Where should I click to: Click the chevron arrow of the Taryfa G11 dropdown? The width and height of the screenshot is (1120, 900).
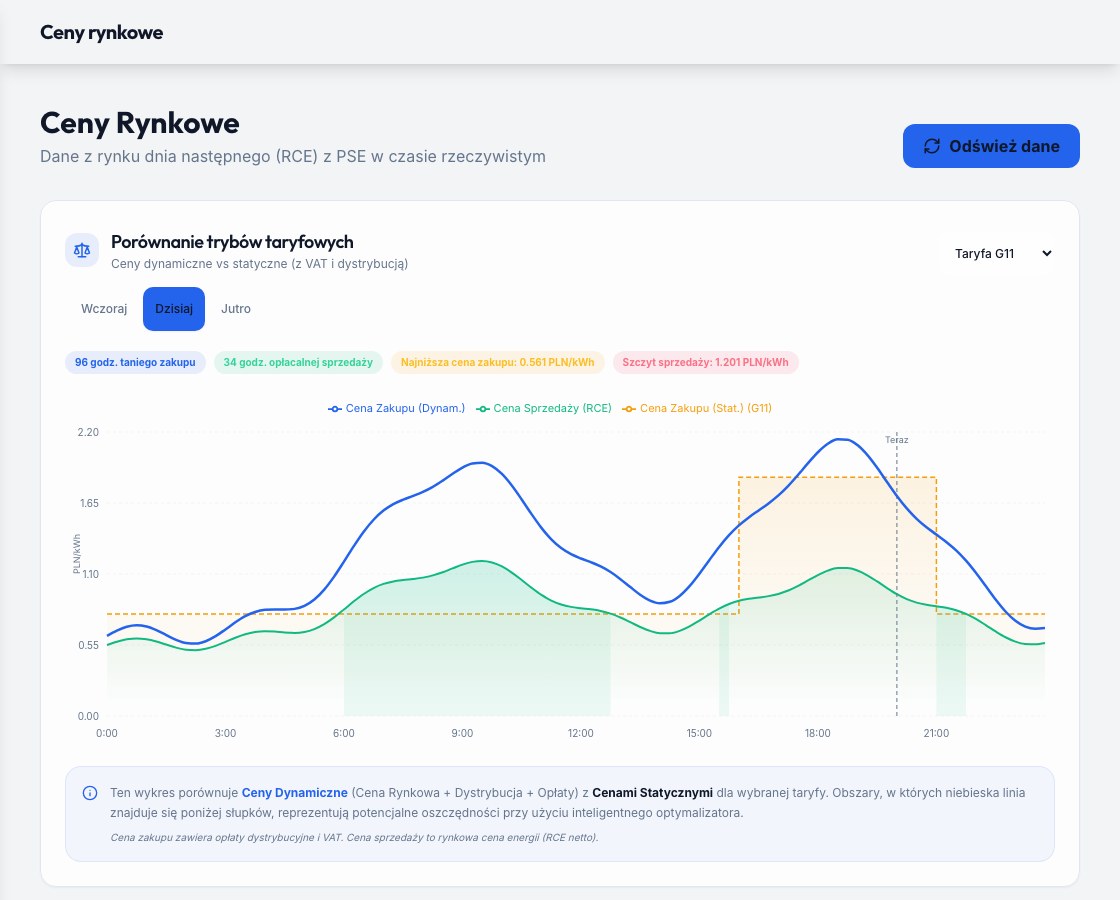tap(1046, 253)
